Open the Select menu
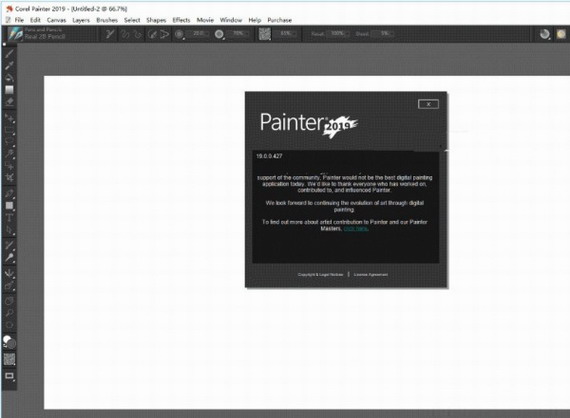This screenshot has height=418, width=570. (132, 20)
